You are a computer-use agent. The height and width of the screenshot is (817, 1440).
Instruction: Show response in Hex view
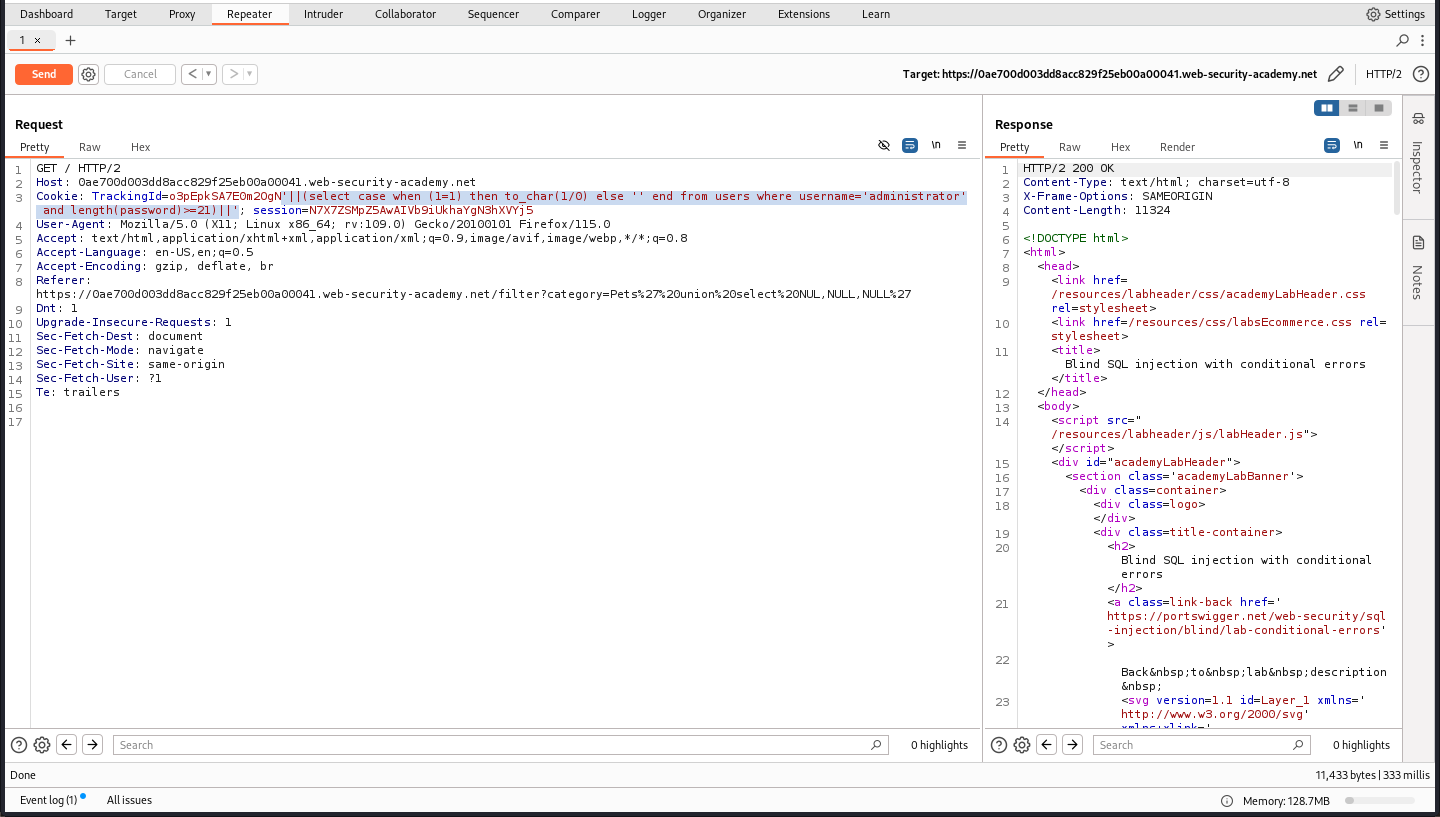pos(1120,147)
